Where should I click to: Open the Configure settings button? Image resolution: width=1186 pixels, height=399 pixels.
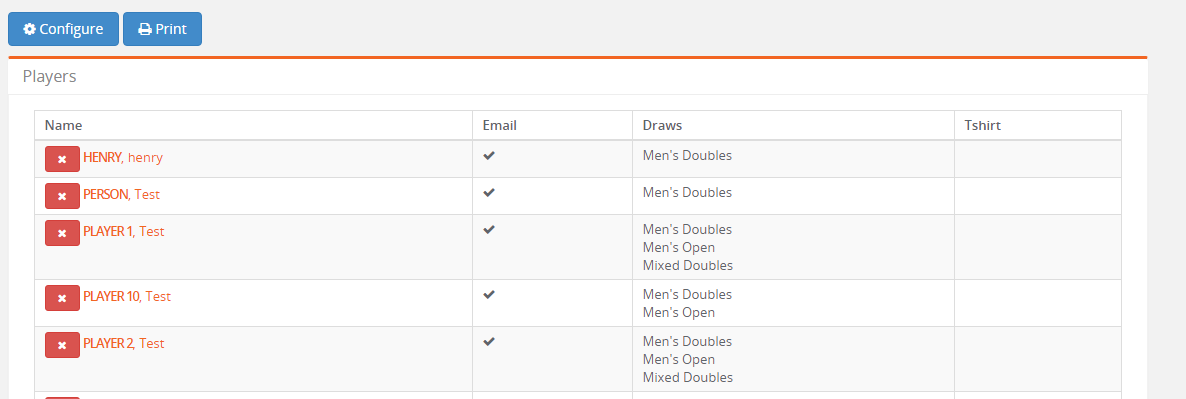[64, 29]
